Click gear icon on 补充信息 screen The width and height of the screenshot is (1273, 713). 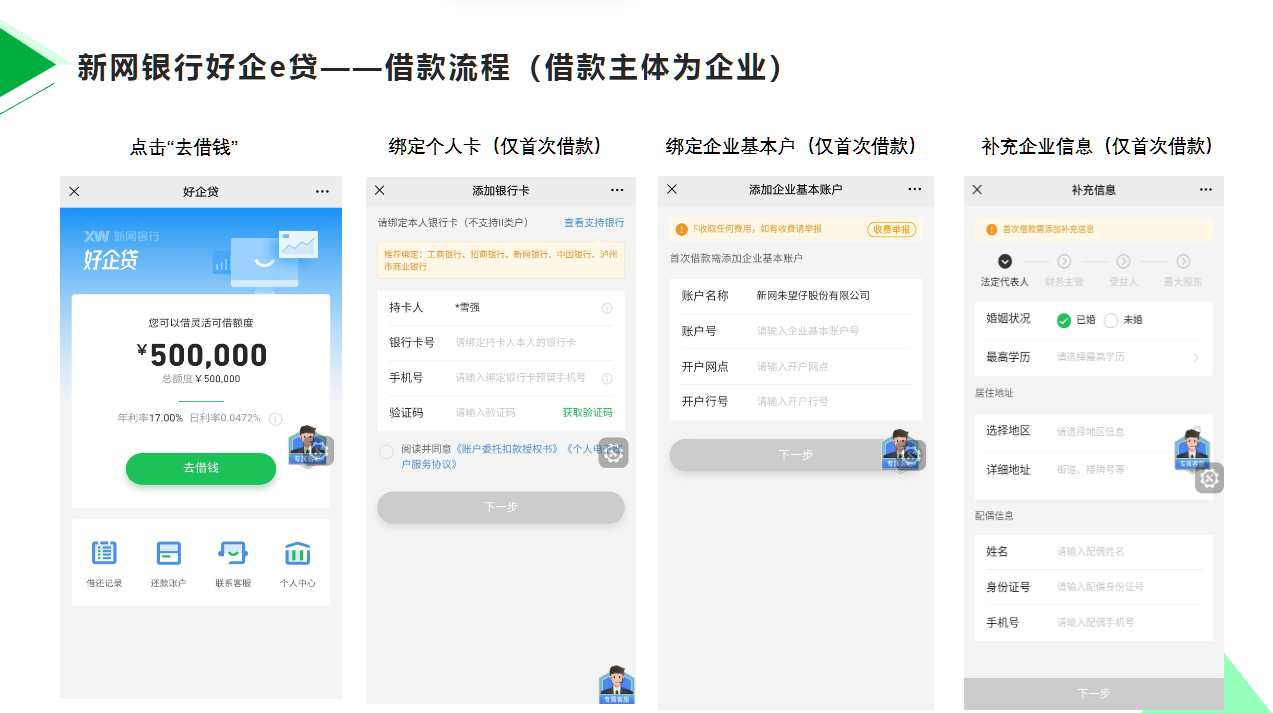point(1209,478)
